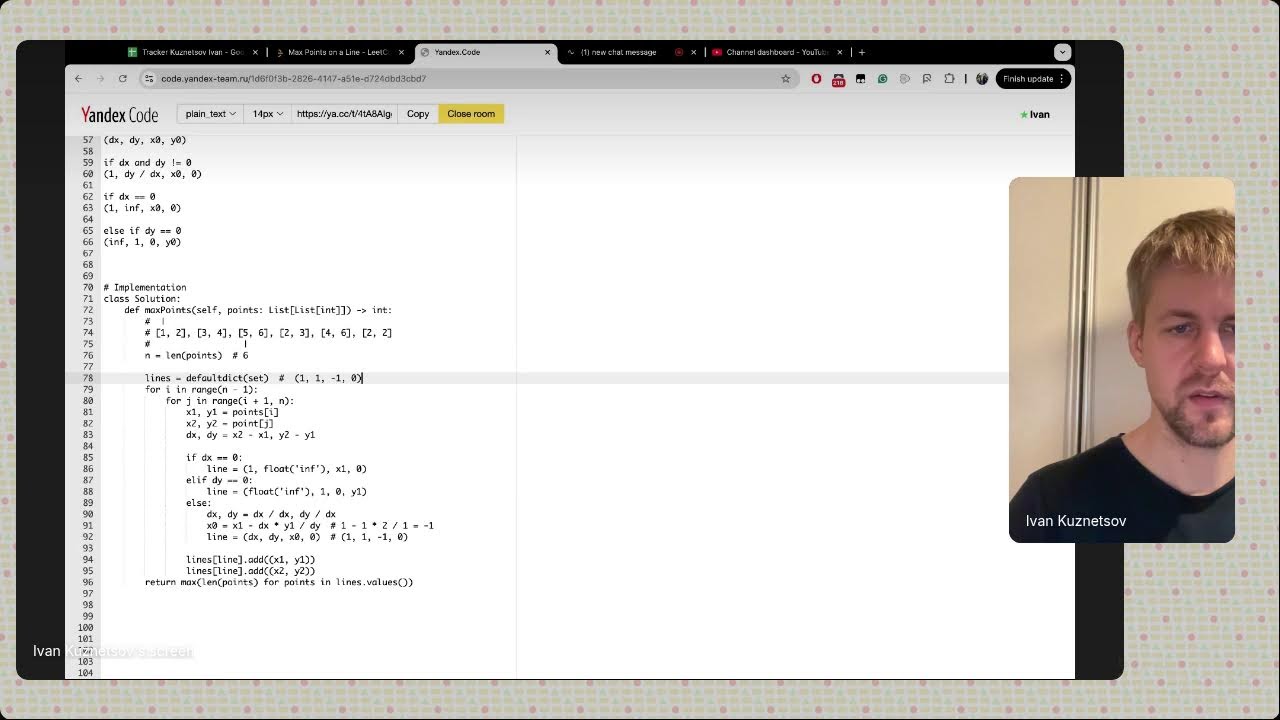Click the tab search chevron button
Screen dimensions: 1280x720
pyautogui.click(x=1062, y=52)
